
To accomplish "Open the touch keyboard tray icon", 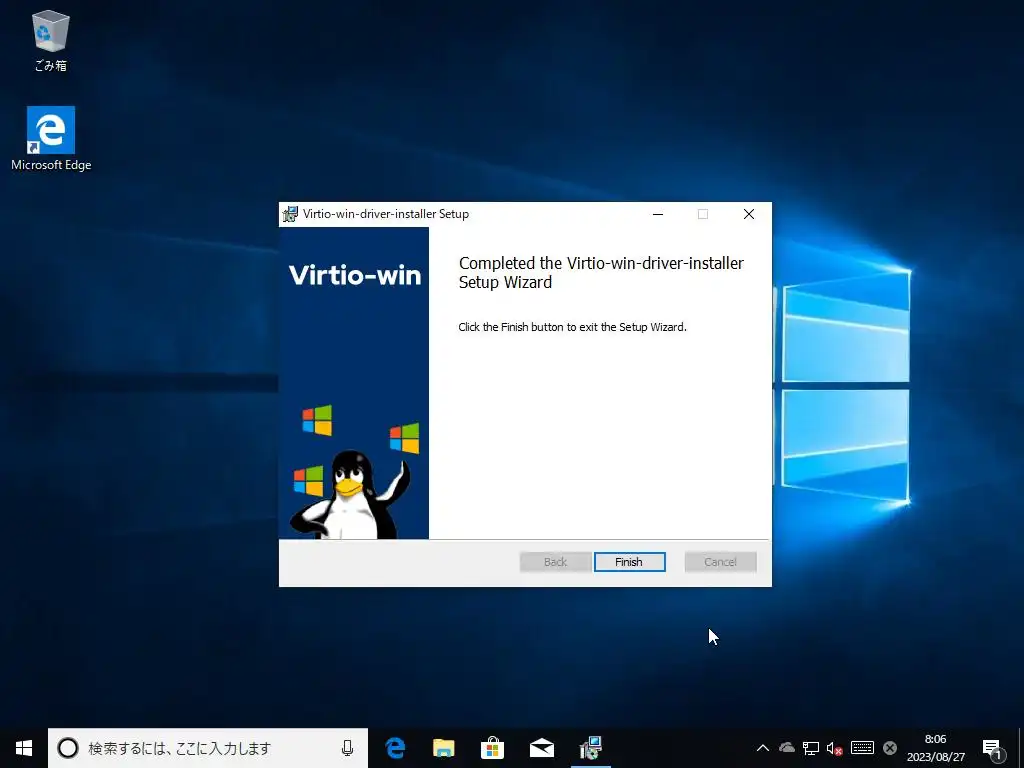I will click(x=862, y=748).
